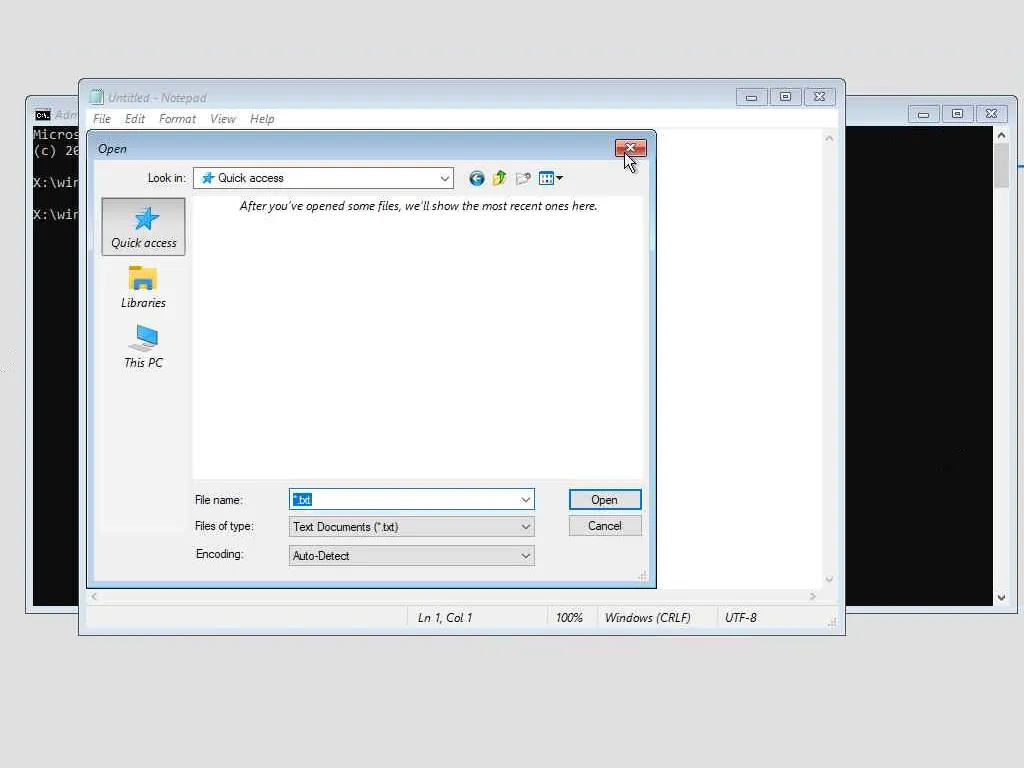The width and height of the screenshot is (1024, 768).
Task: Click the Command Prompt scrollbar thumb
Action: (x=1001, y=165)
